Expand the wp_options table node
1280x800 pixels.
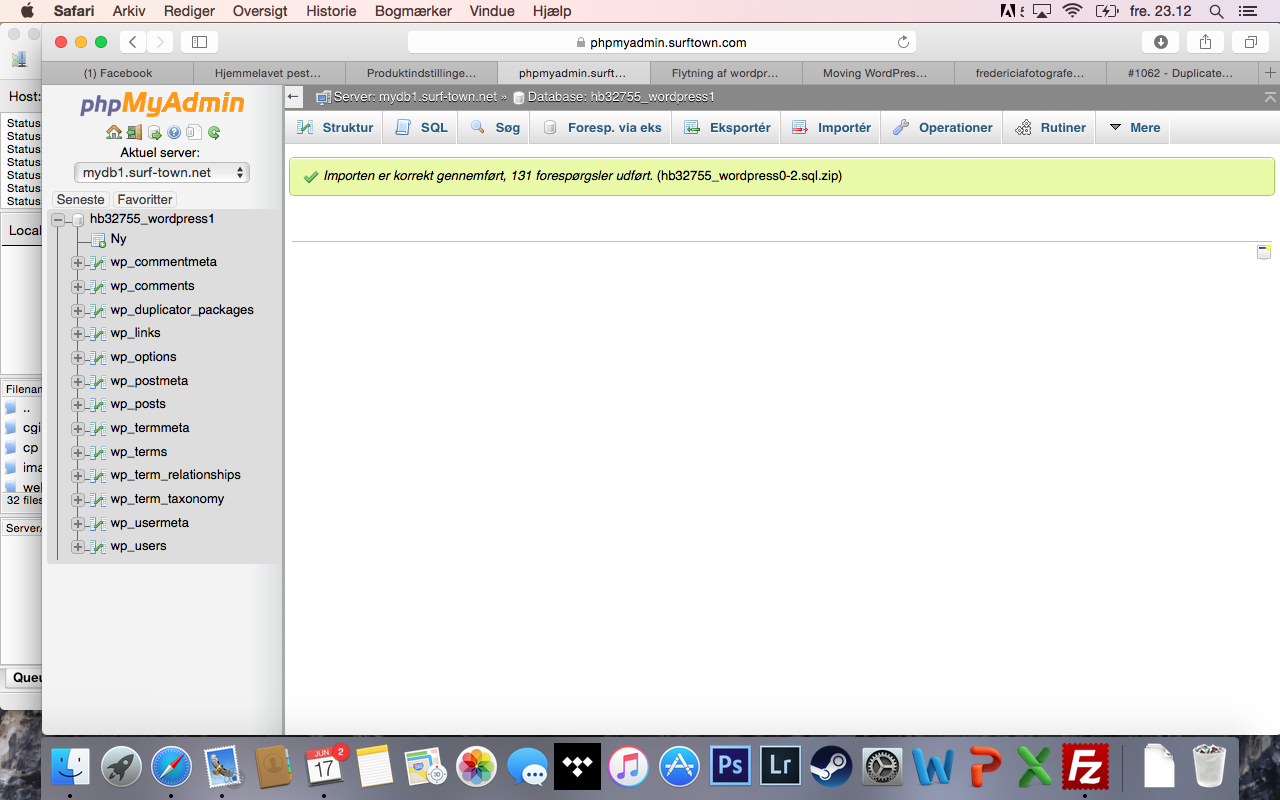click(78, 358)
